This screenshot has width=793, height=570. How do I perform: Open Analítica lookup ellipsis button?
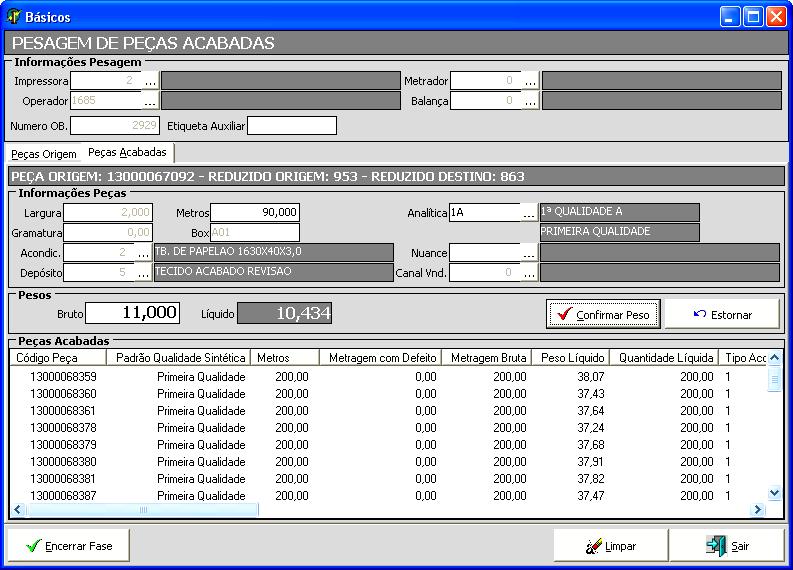pos(528,213)
